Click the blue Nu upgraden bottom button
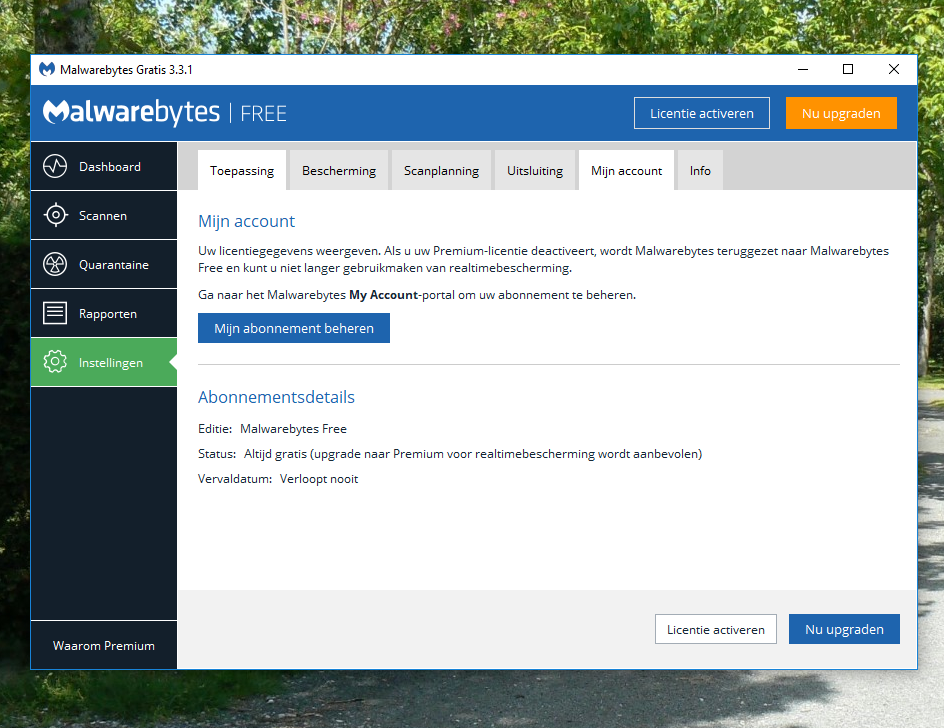This screenshot has width=944, height=728. click(844, 629)
